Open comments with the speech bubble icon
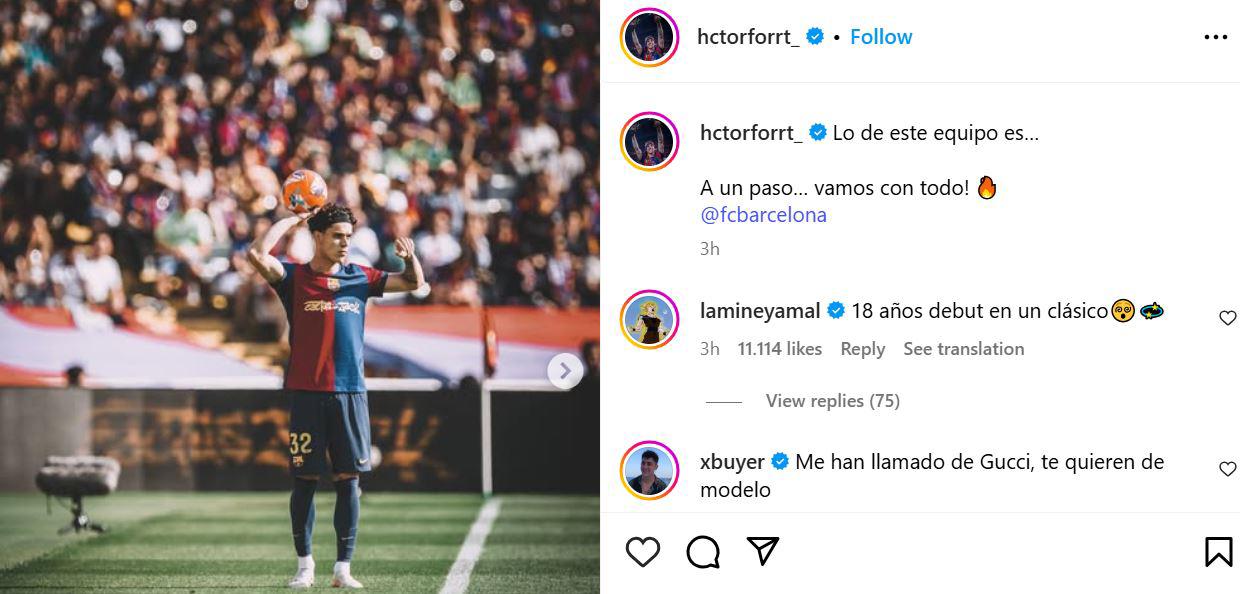This screenshot has width=1240, height=594. click(703, 551)
